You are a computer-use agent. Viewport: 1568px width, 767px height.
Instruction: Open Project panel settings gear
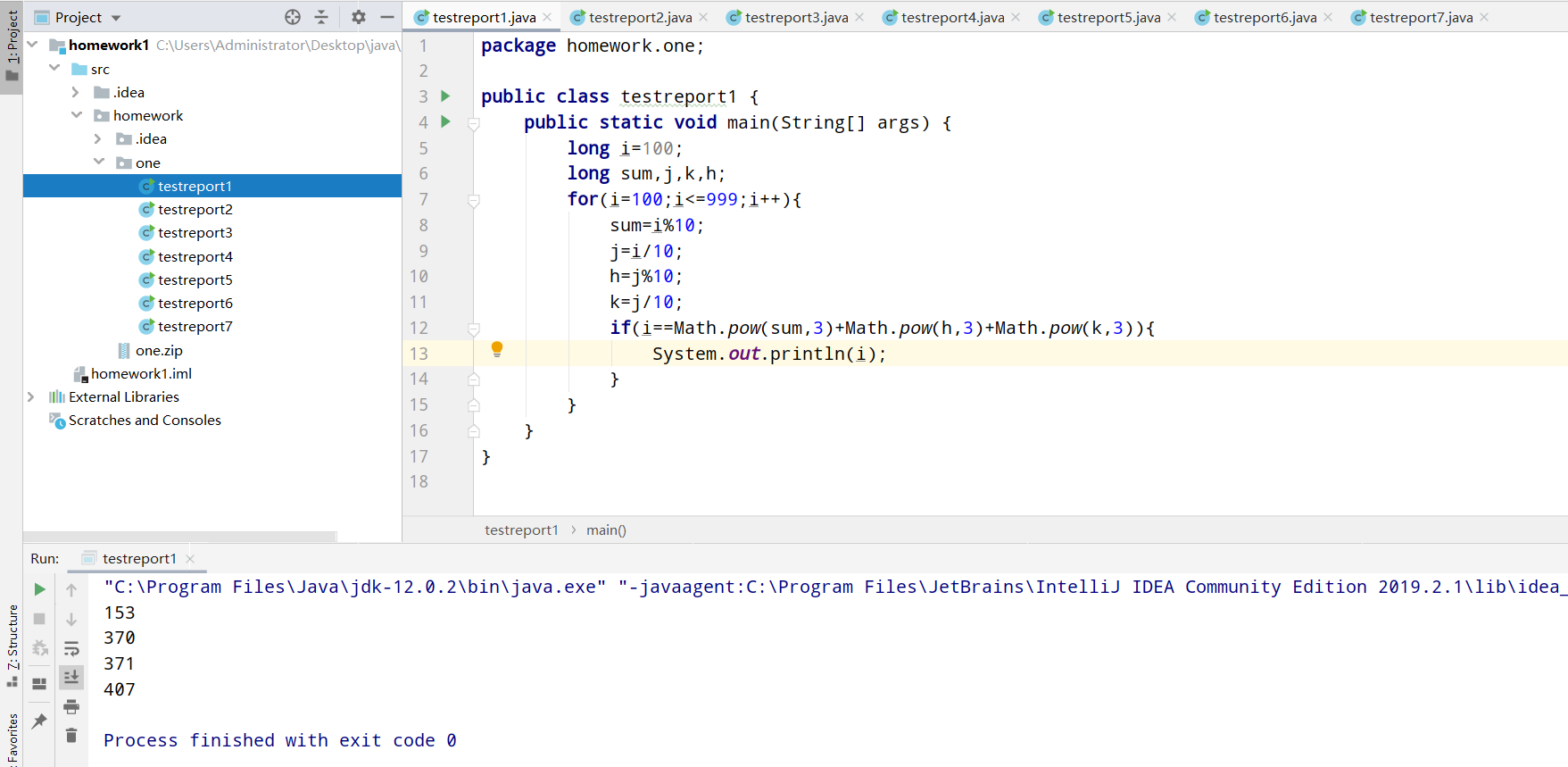[x=359, y=17]
